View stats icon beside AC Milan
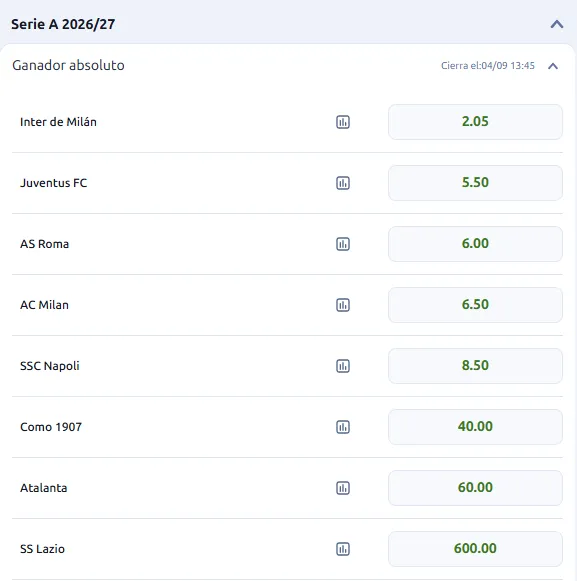 pos(343,305)
